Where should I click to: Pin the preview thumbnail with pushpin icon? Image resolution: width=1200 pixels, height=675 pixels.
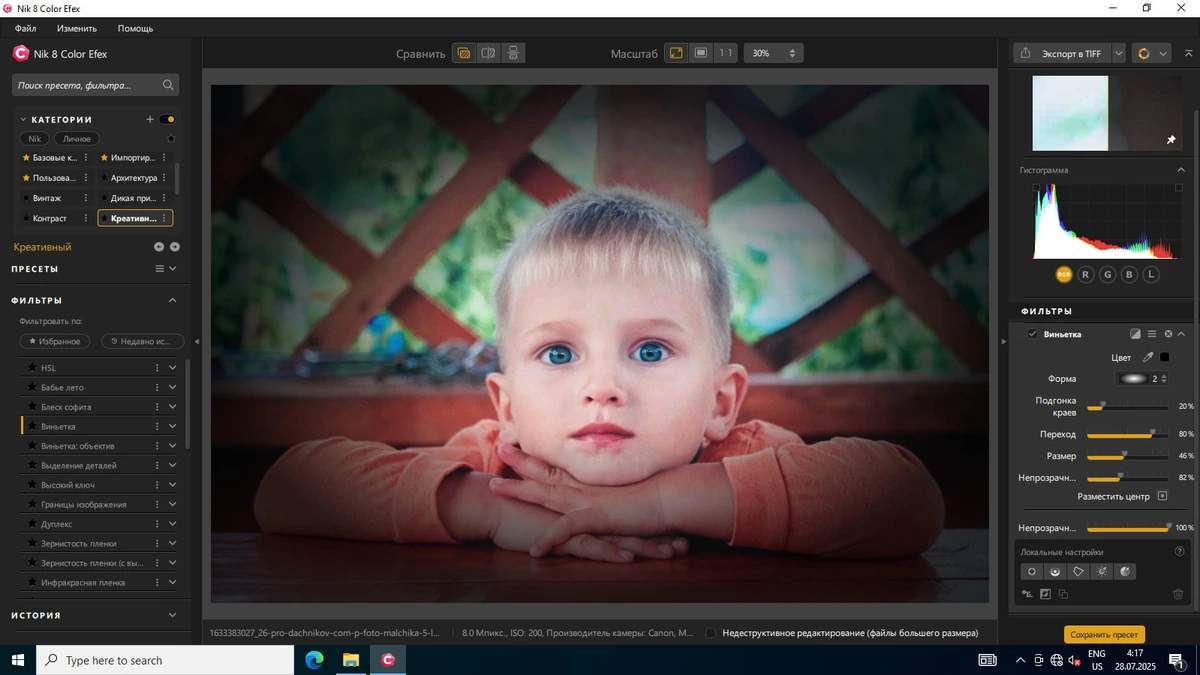click(x=1171, y=140)
